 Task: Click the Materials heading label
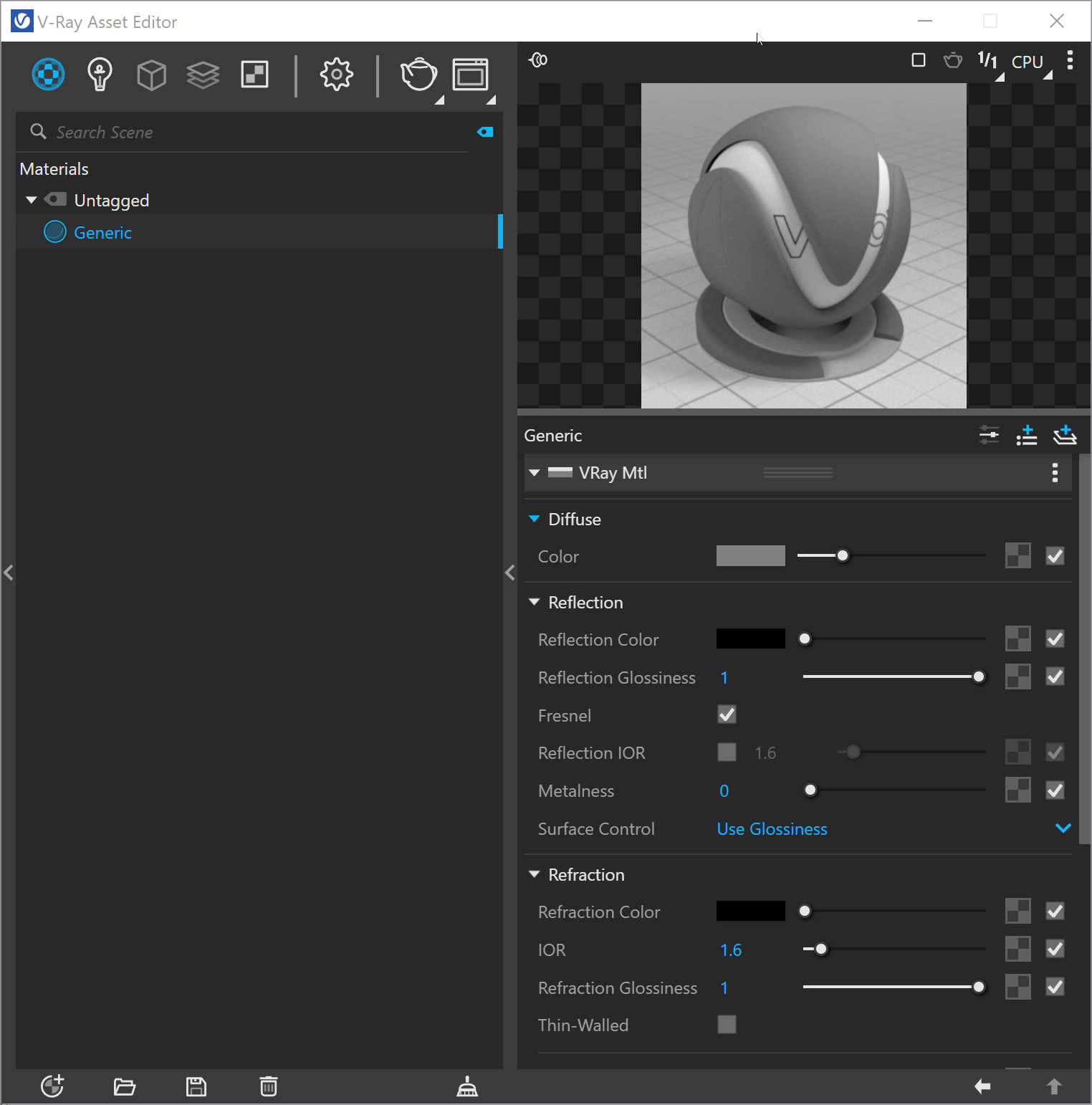pyautogui.click(x=54, y=169)
